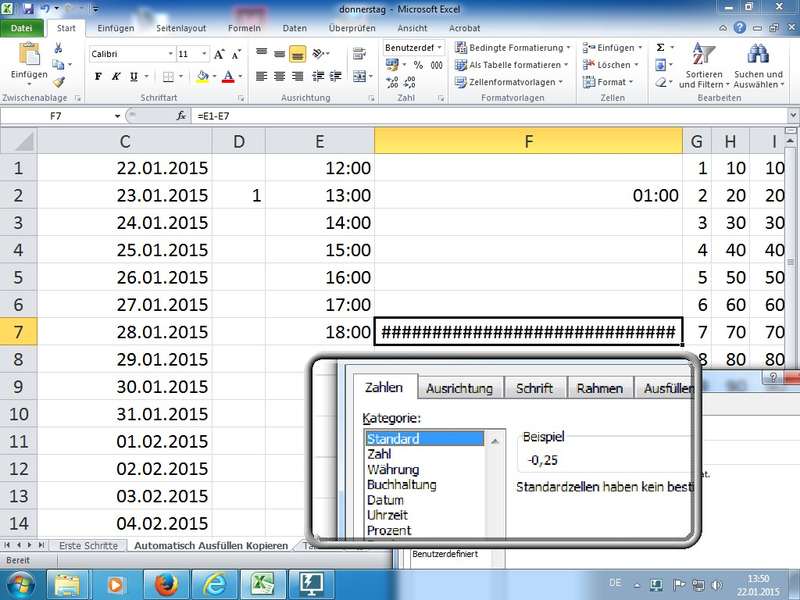The image size is (800, 600).
Task: Click the wrap text icon
Action: pos(359,54)
